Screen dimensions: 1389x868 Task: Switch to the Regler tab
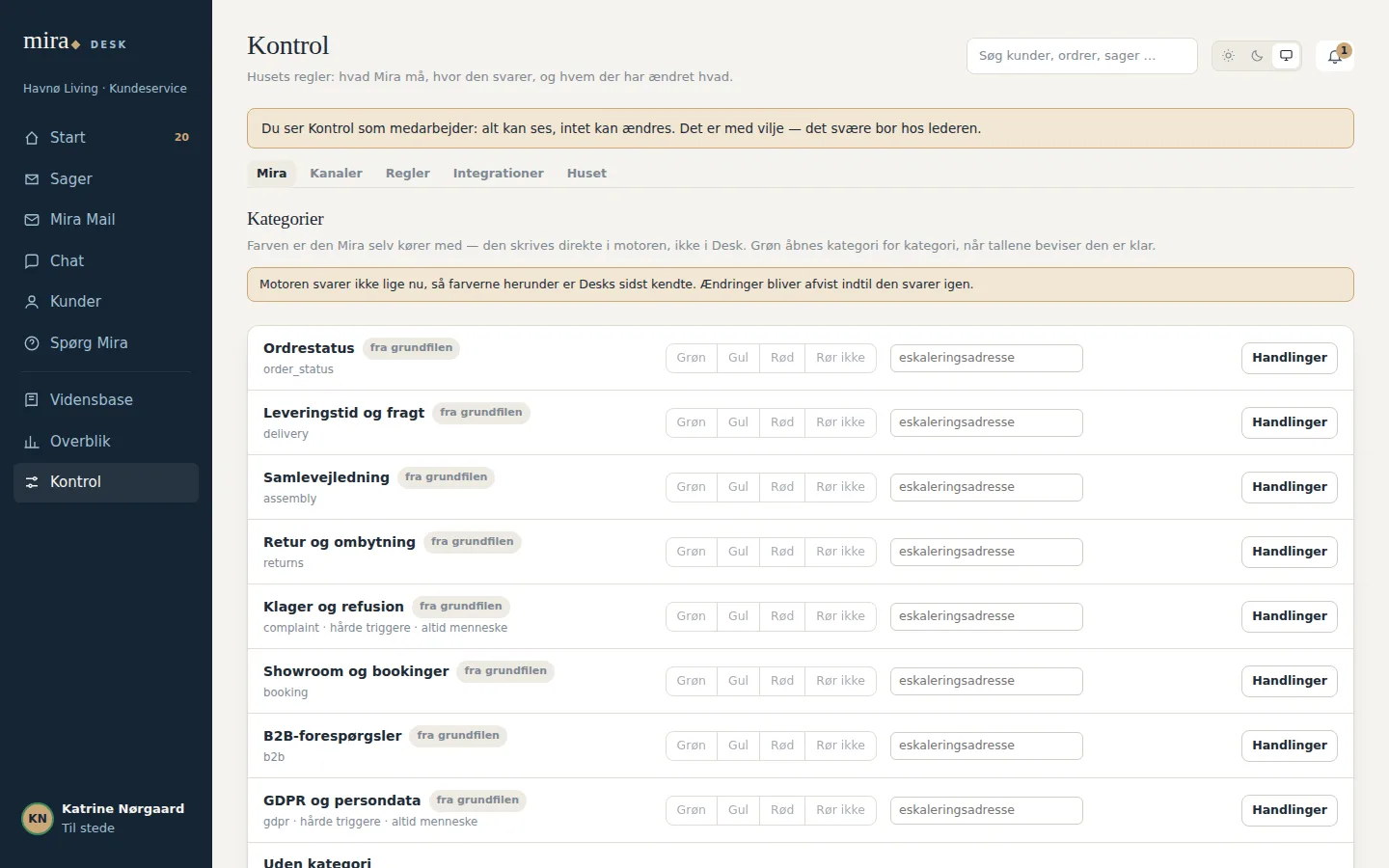(407, 174)
